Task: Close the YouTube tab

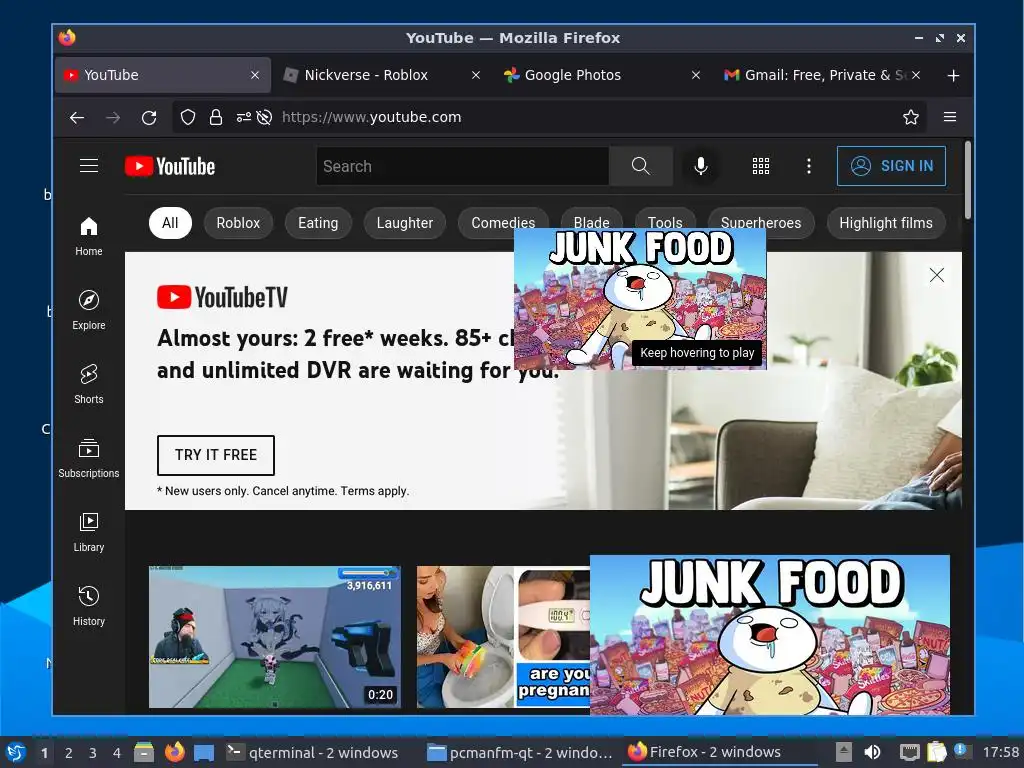Action: (255, 75)
